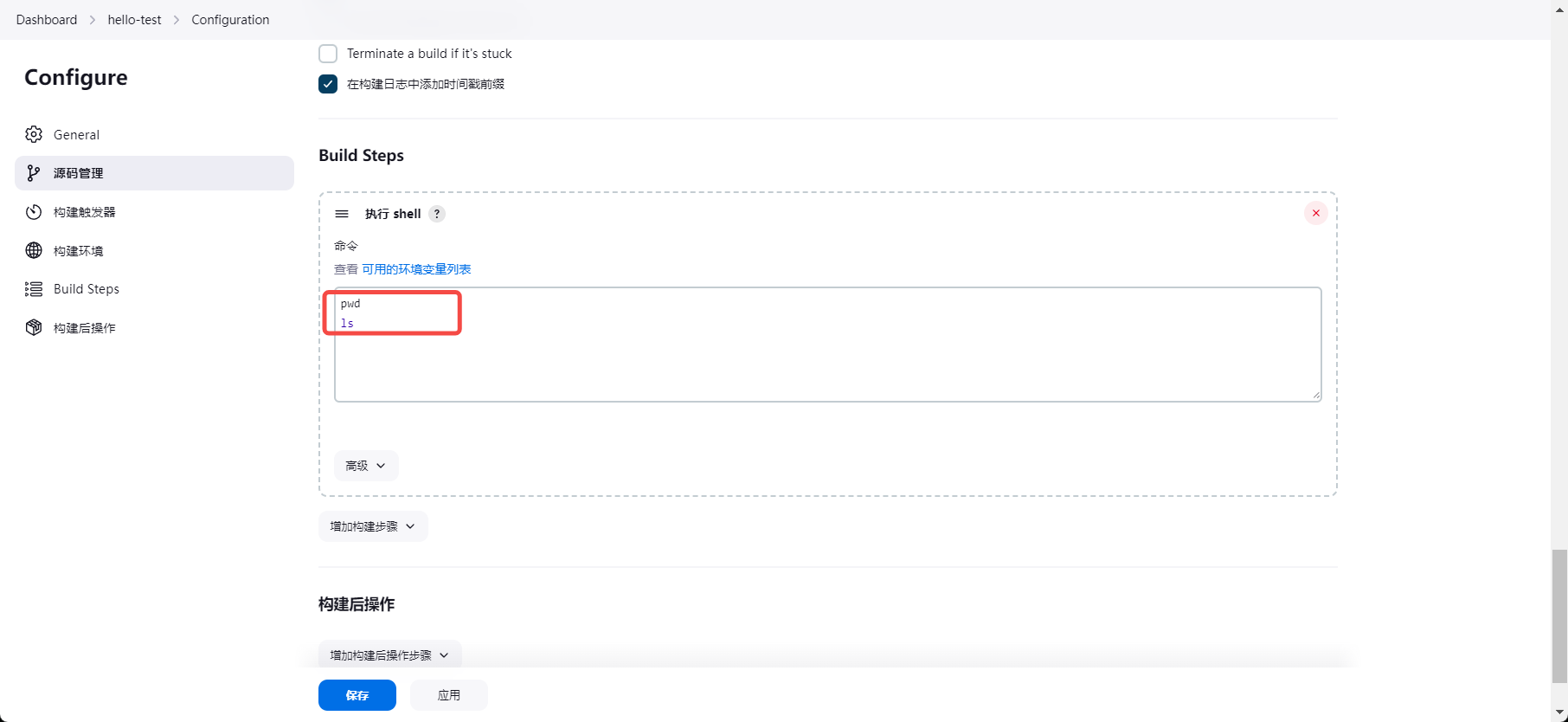Open 可用的环境变量列表 link
This screenshot has height=722, width=1568.
pyautogui.click(x=416, y=269)
